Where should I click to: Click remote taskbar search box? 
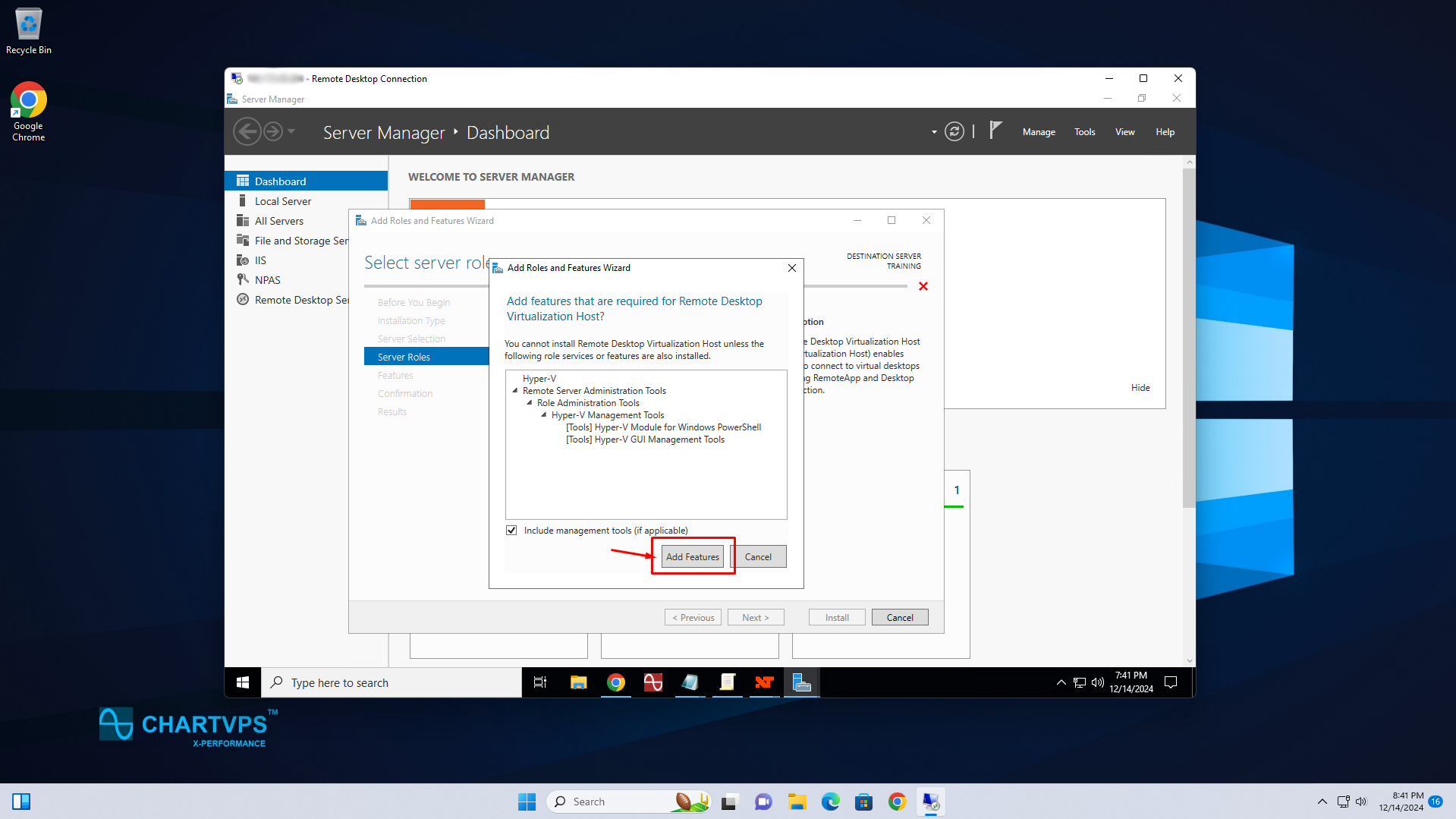[392, 682]
